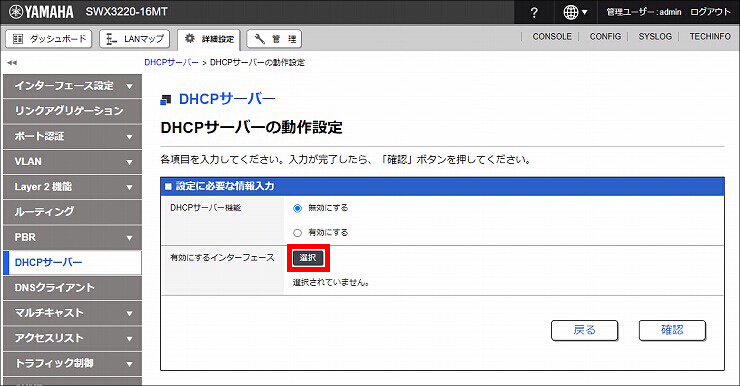Switch to the 管理 tab
The height and width of the screenshot is (386, 740).
click(x=274, y=39)
